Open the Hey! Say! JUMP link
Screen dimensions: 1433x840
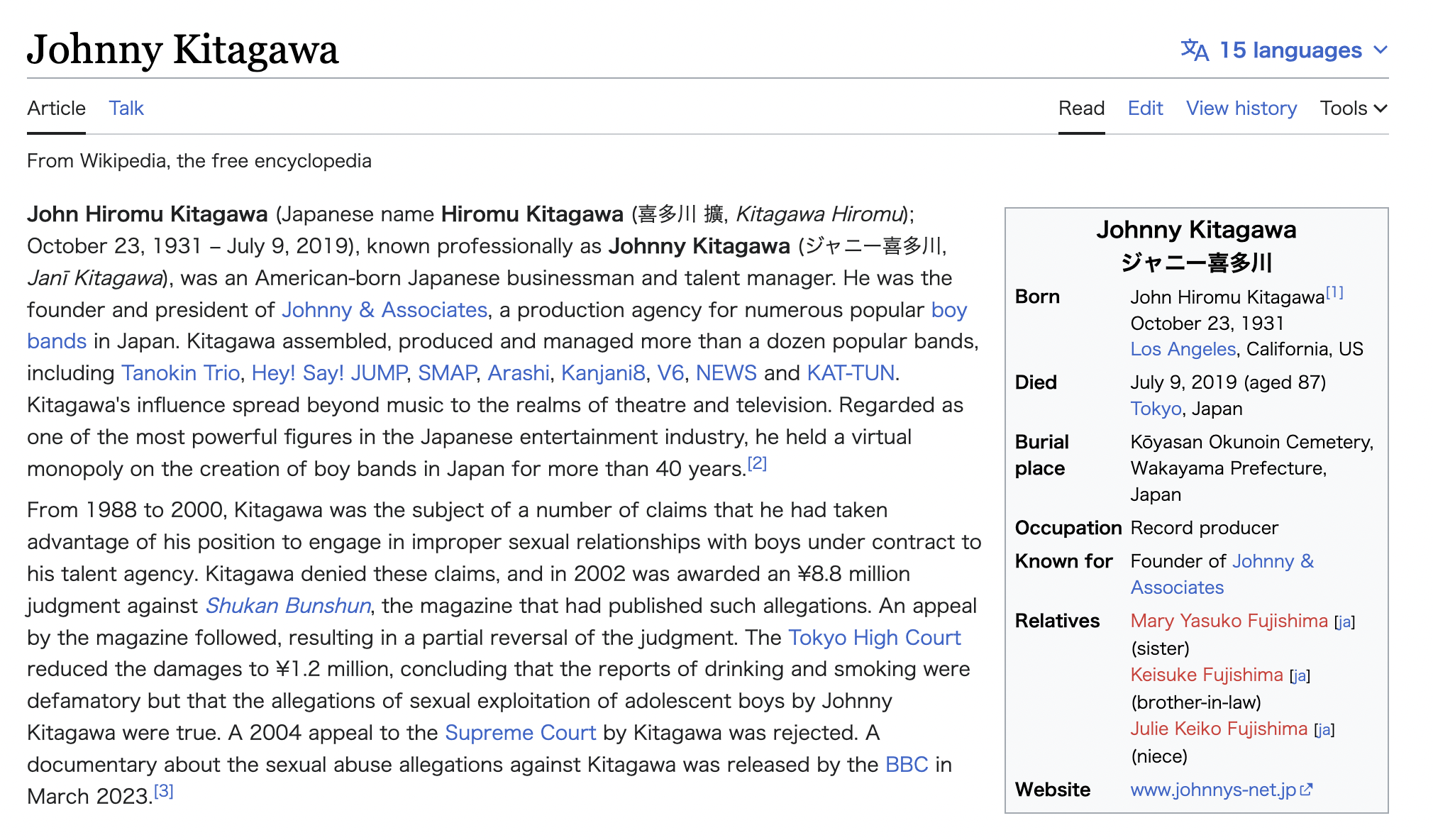(x=329, y=373)
